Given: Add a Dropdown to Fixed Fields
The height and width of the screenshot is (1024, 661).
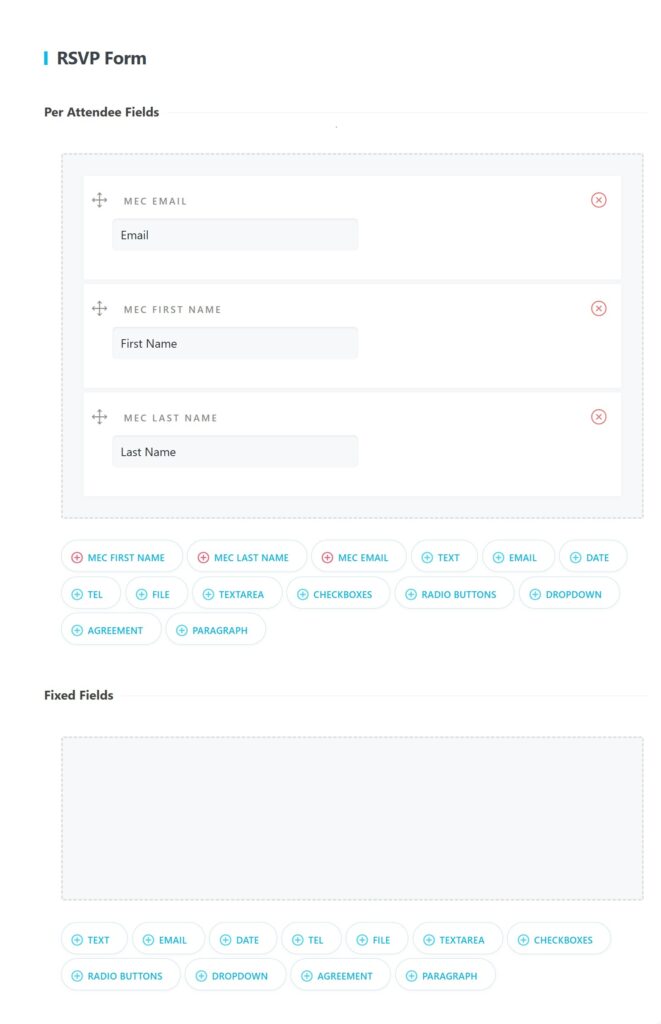Looking at the screenshot, I should click(235, 976).
